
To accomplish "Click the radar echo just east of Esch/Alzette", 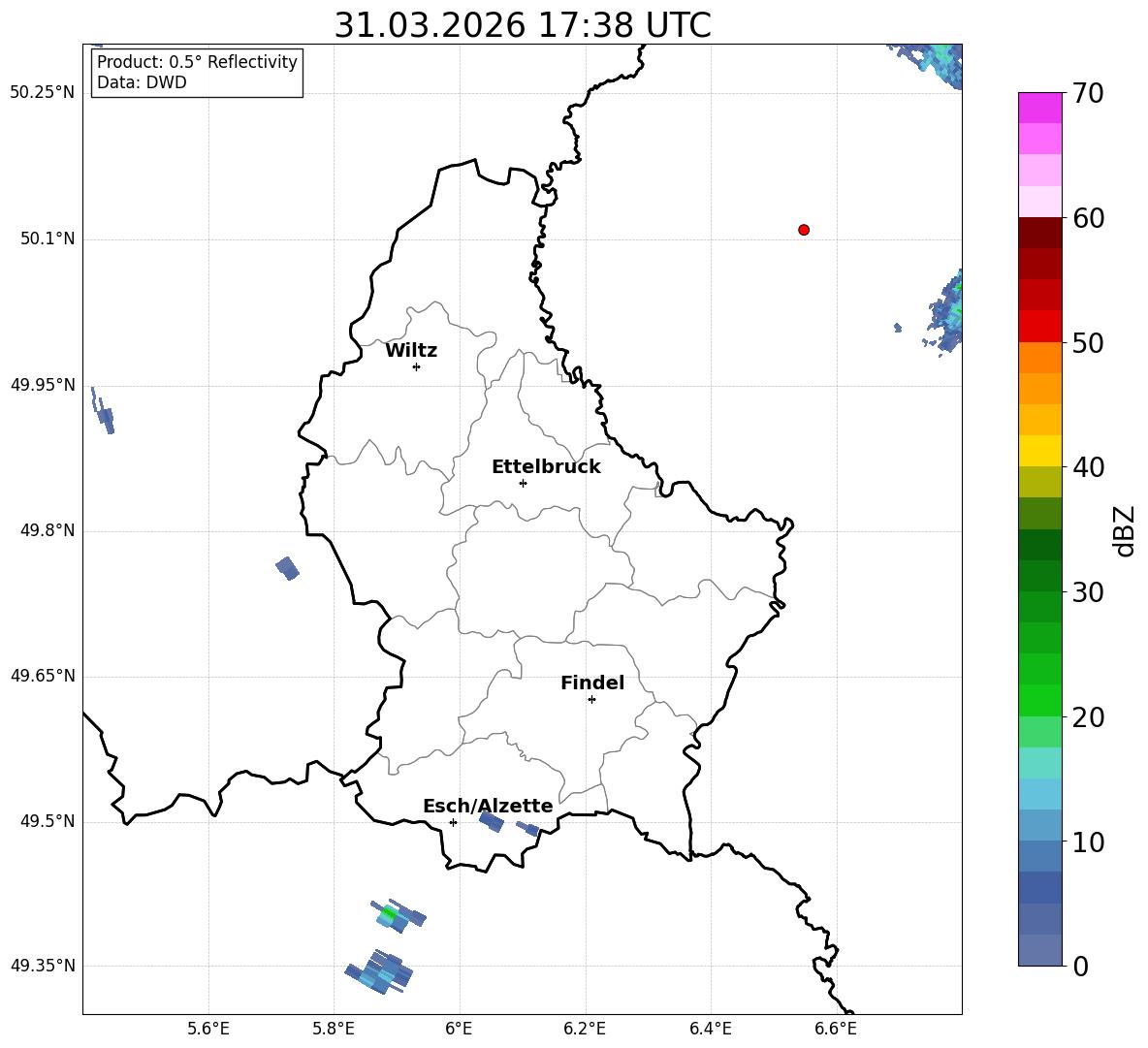I will (x=492, y=822).
